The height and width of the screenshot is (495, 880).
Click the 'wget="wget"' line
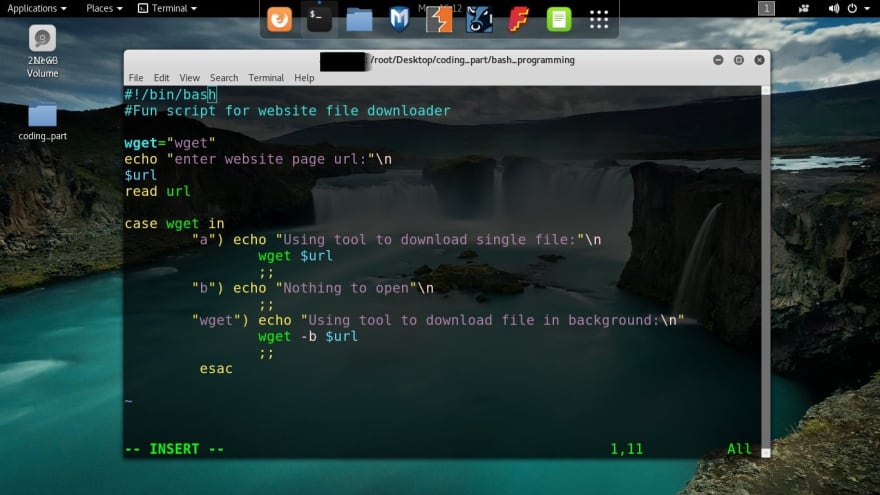pos(169,143)
